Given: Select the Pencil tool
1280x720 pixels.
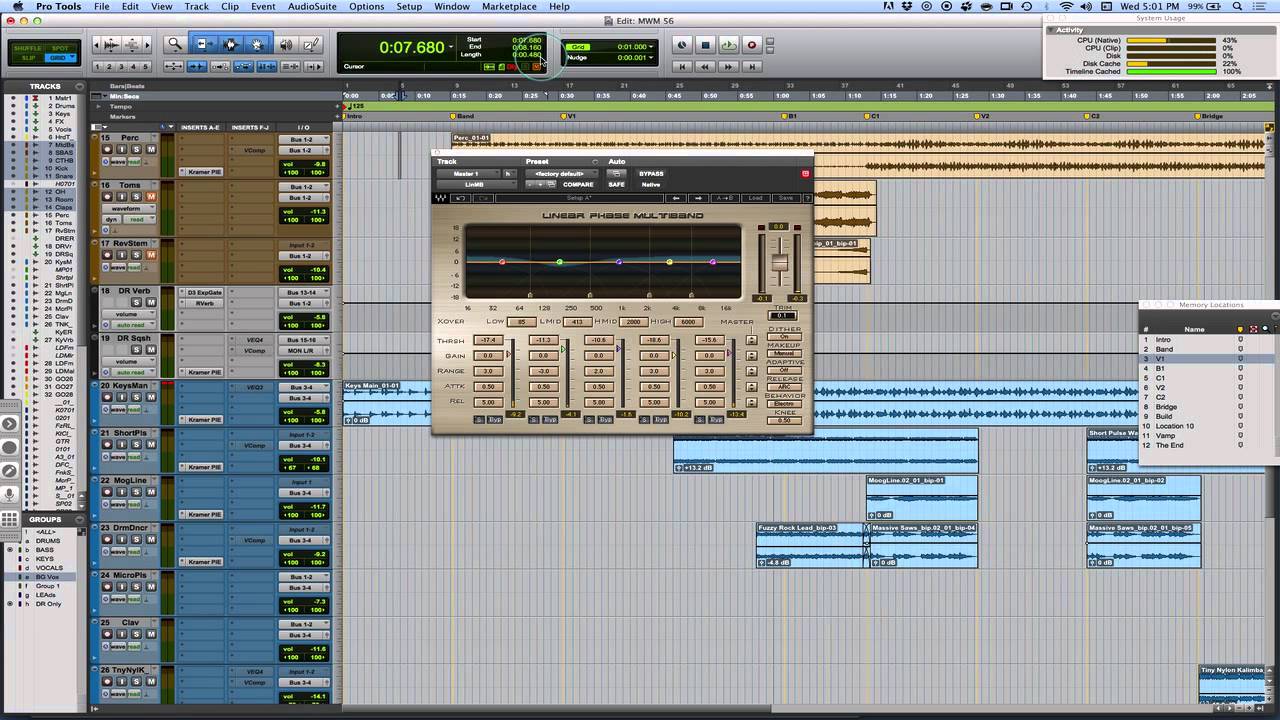Looking at the screenshot, I should [x=311, y=45].
